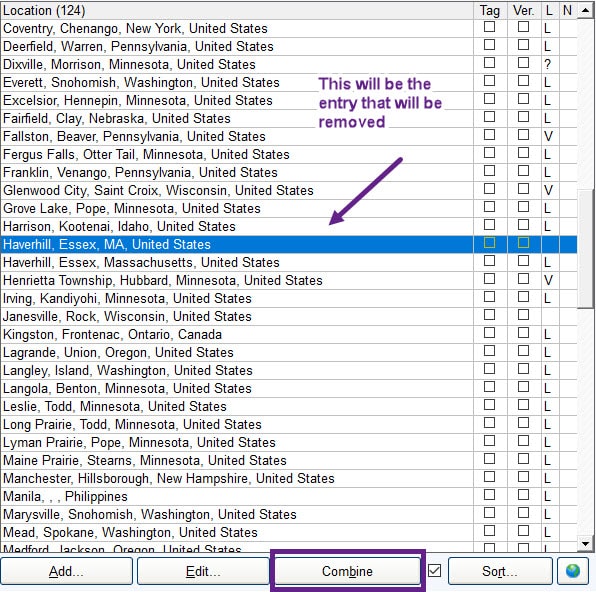Click the L status for Everett, Snohomish
596x592 pixels.
pos(547,83)
